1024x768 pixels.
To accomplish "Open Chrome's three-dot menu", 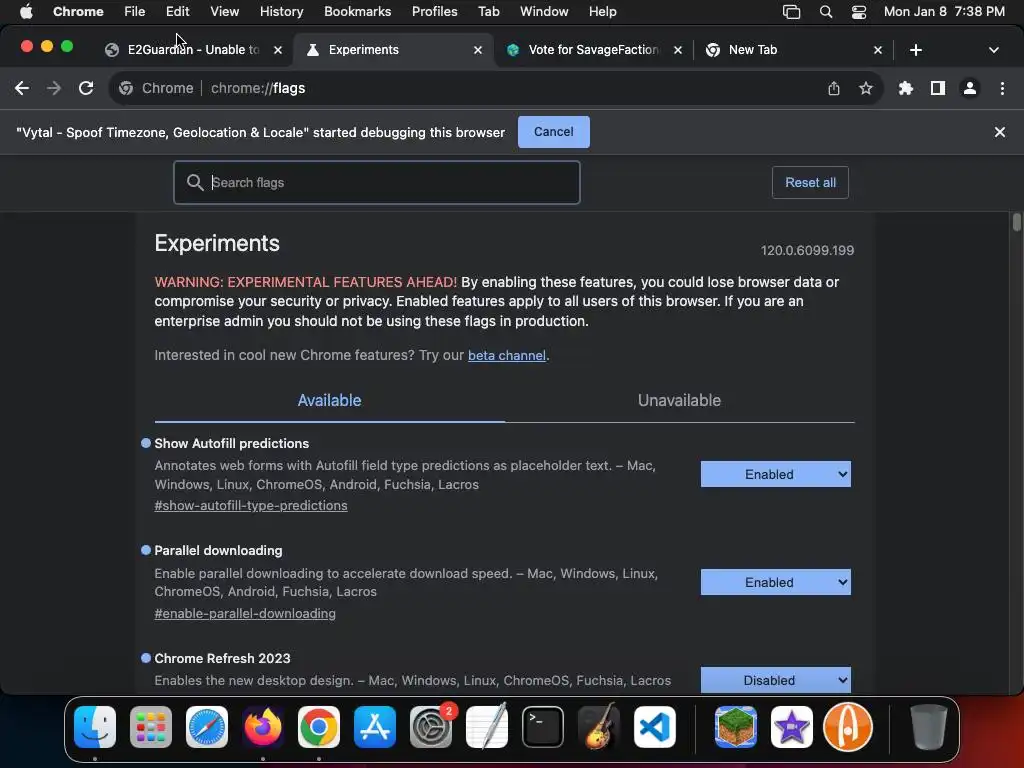I will point(1002,88).
